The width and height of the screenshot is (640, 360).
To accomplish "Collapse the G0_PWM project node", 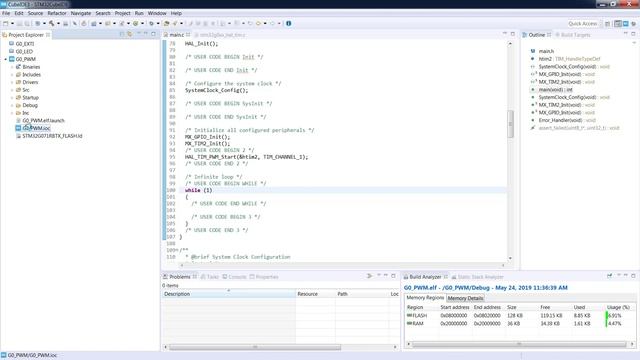I will point(6,59).
